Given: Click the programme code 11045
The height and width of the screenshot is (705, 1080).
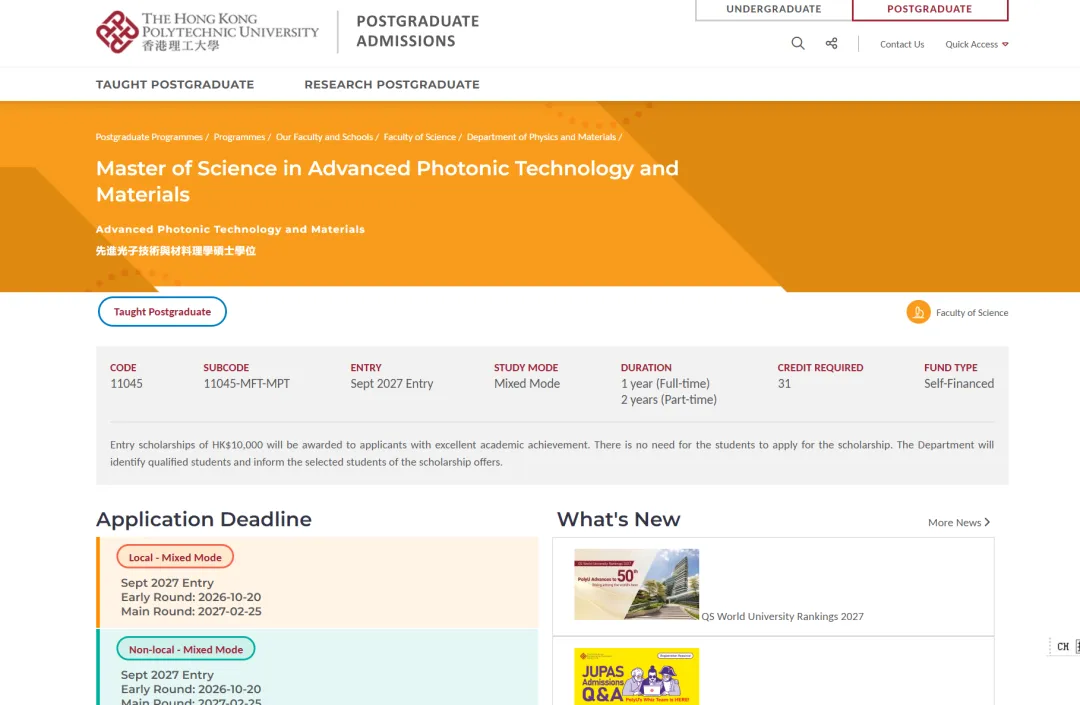Looking at the screenshot, I should coord(126,383).
